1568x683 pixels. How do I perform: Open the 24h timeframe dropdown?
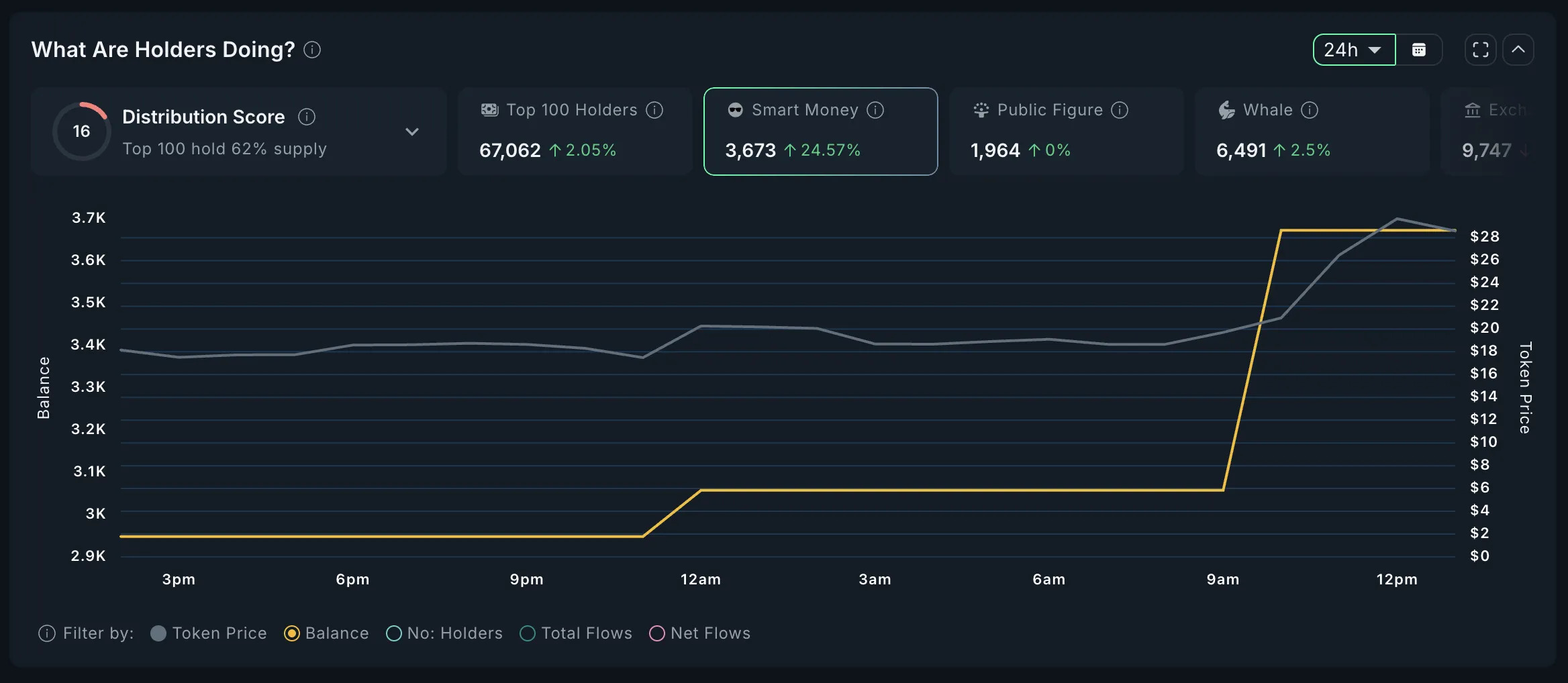click(x=1353, y=49)
